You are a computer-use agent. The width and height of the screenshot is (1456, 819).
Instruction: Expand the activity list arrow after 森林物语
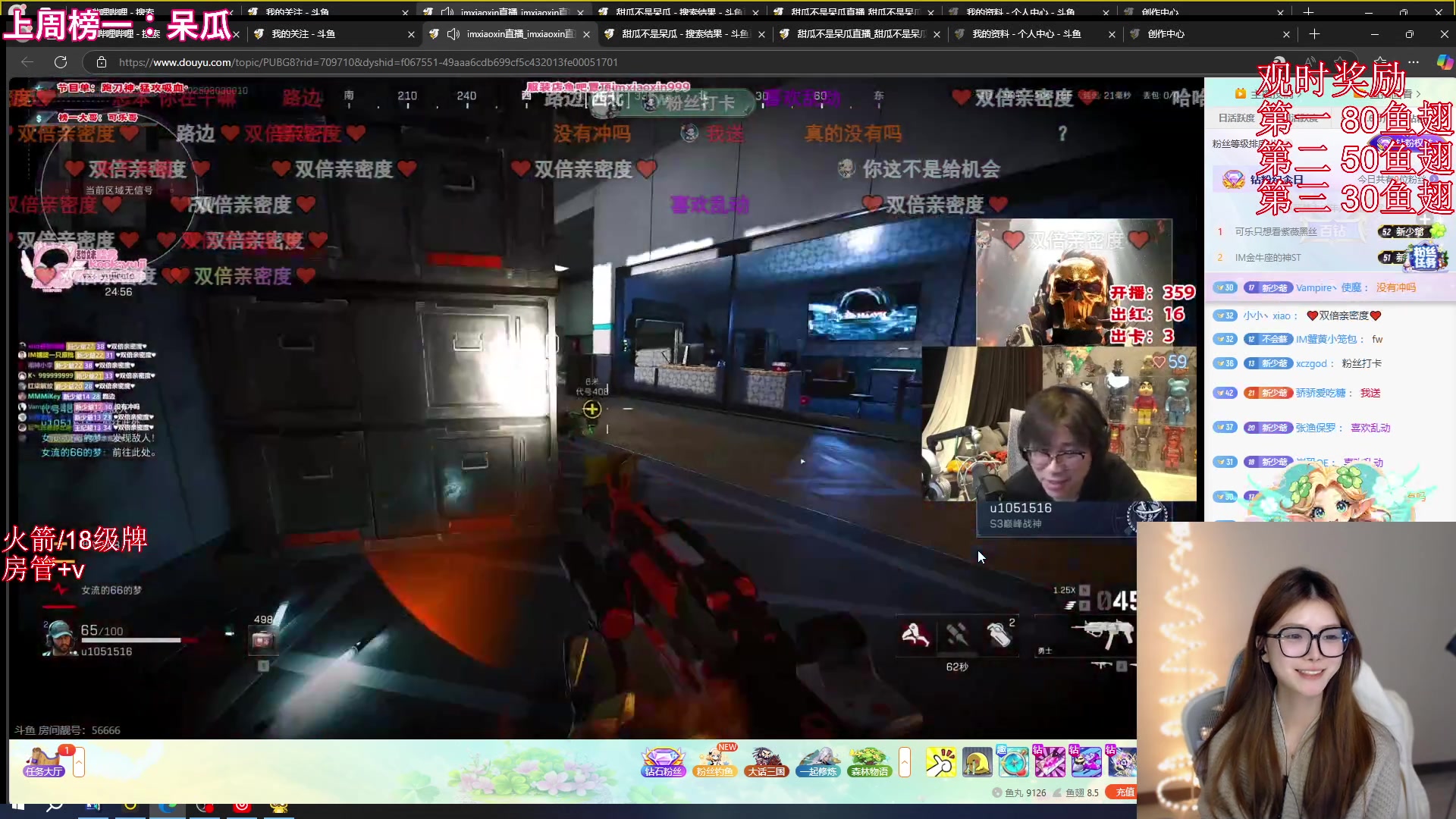[904, 762]
